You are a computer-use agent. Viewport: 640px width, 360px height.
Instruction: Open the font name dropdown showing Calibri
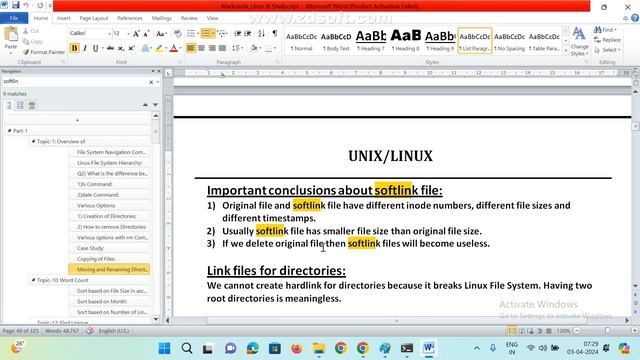coord(109,33)
